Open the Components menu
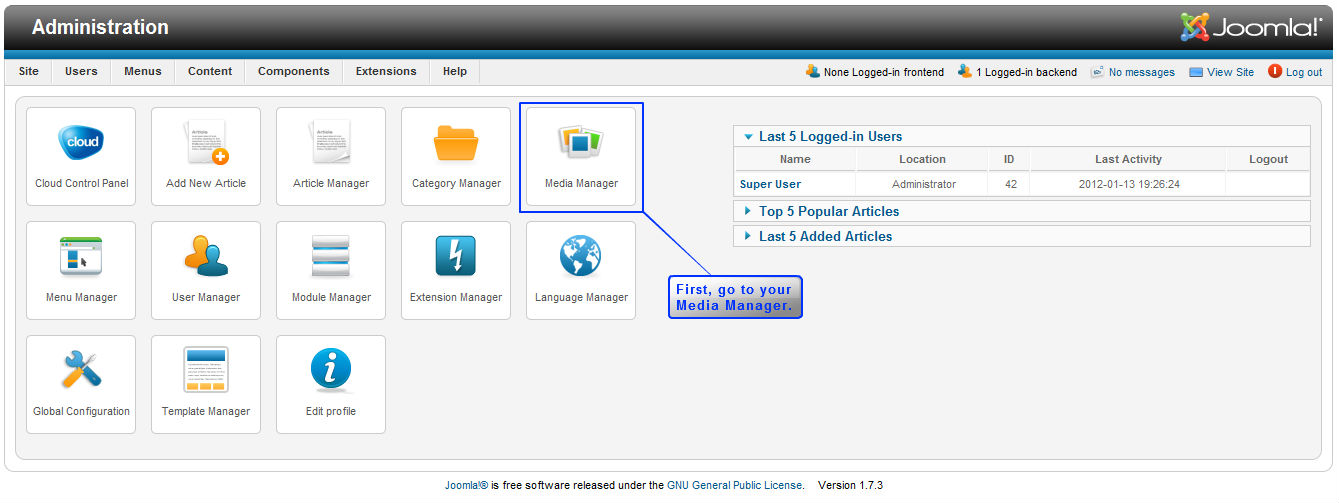 pyautogui.click(x=294, y=71)
